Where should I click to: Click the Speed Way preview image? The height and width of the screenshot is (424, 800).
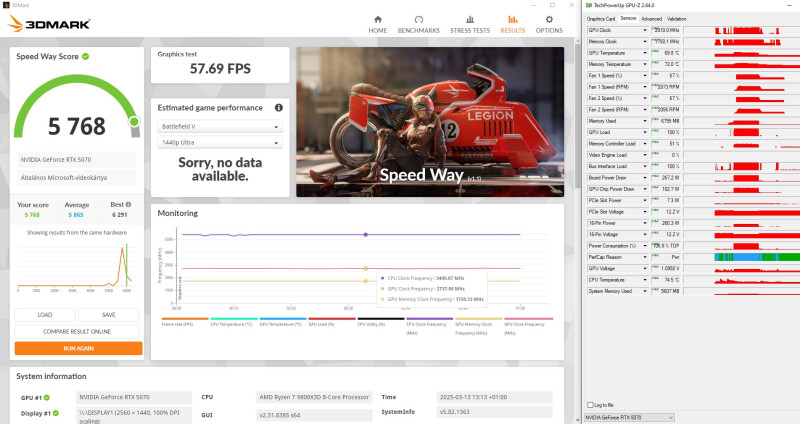[x=430, y=122]
